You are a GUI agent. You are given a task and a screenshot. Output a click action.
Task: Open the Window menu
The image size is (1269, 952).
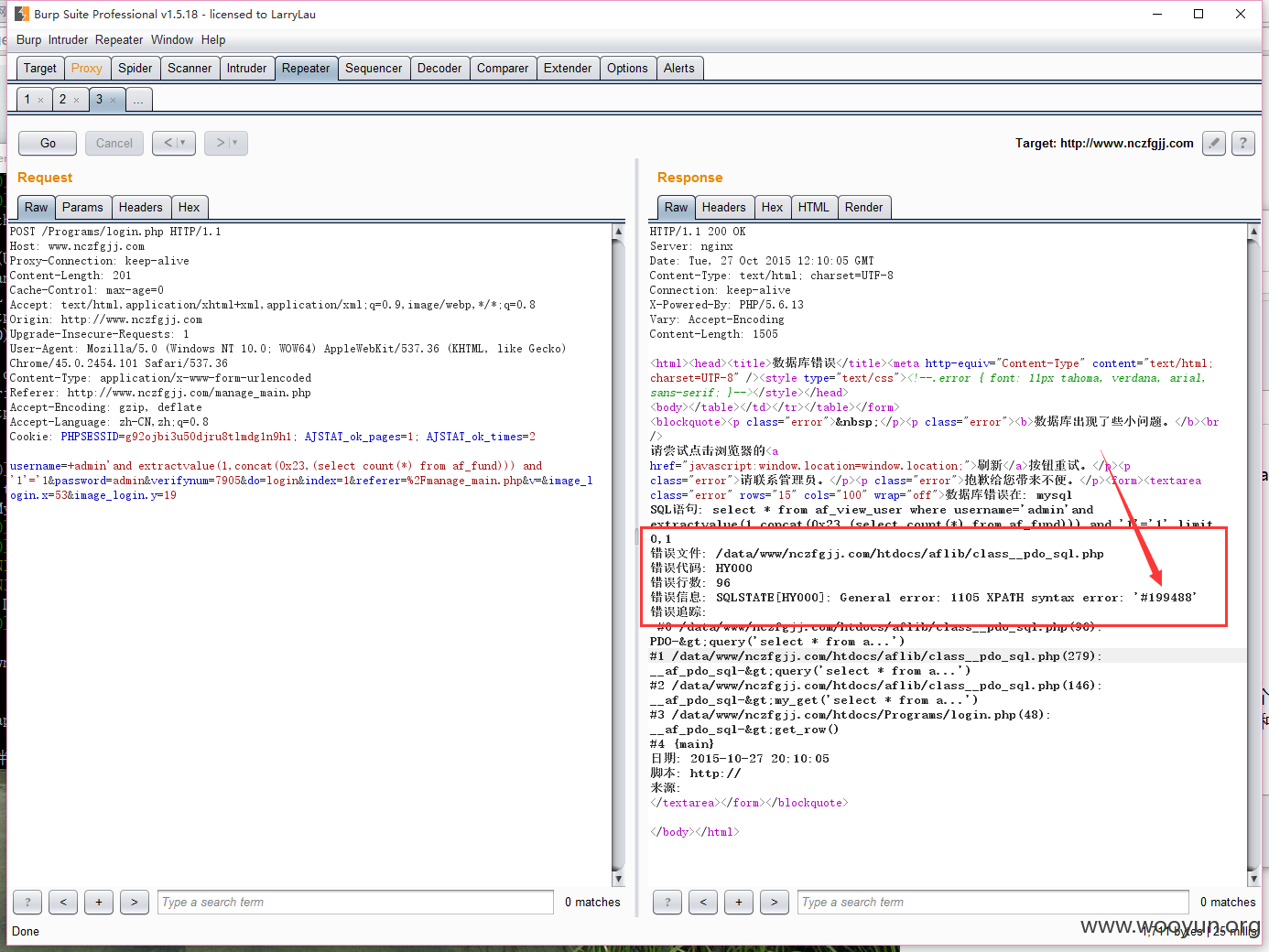[x=172, y=39]
